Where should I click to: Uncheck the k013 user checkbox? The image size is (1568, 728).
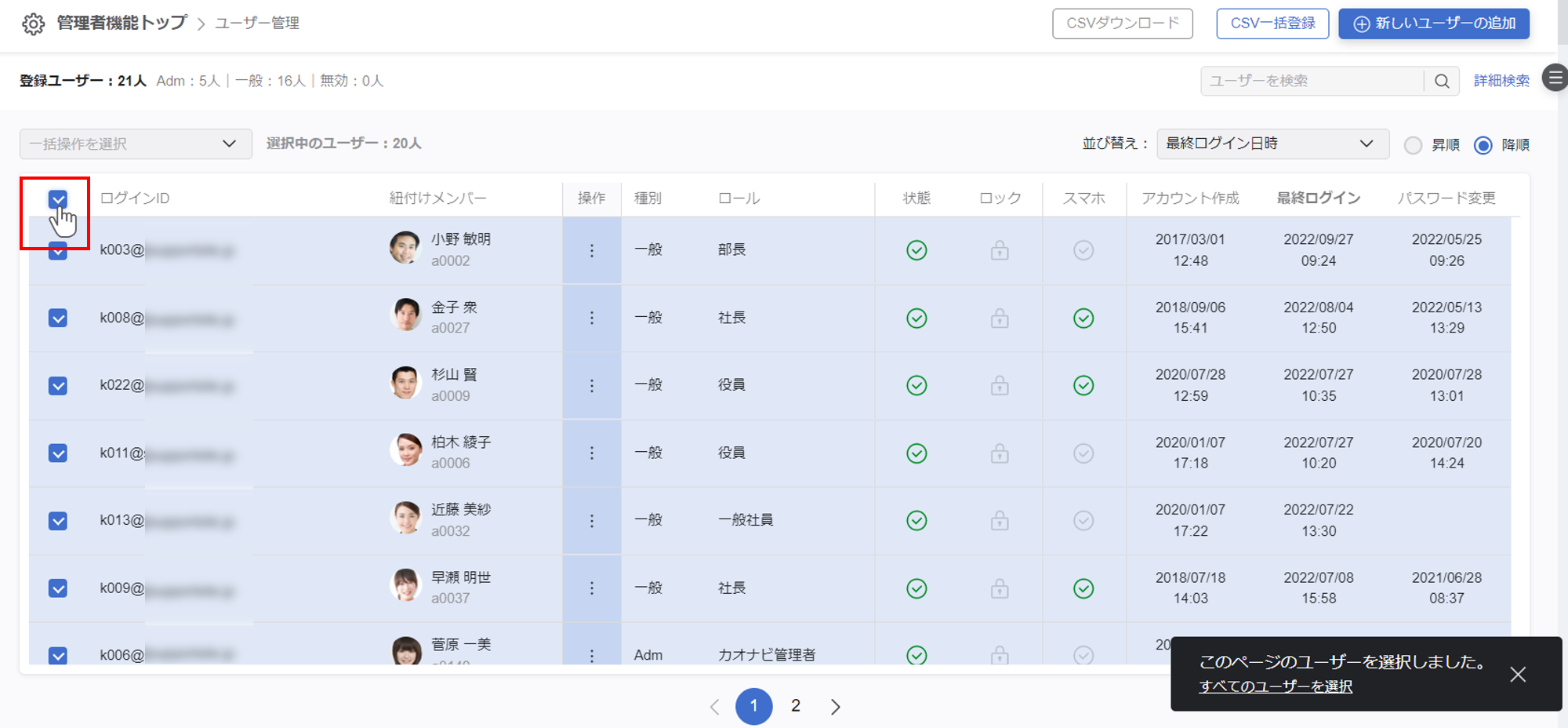tap(57, 520)
